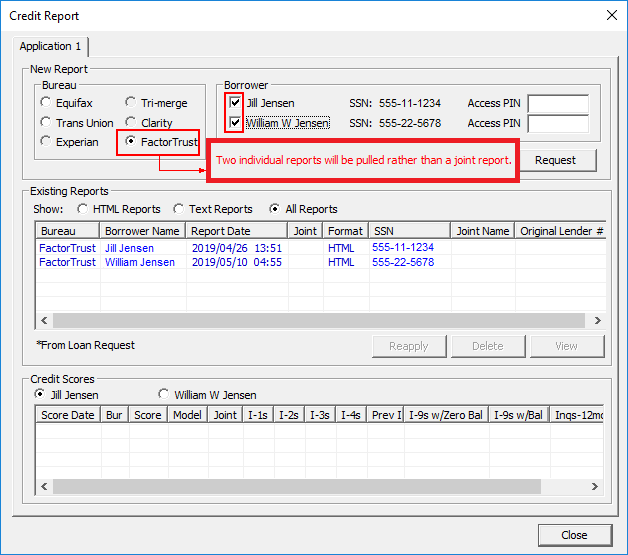Switch to the Application 1 tab
The height and width of the screenshot is (555, 628).
53,47
